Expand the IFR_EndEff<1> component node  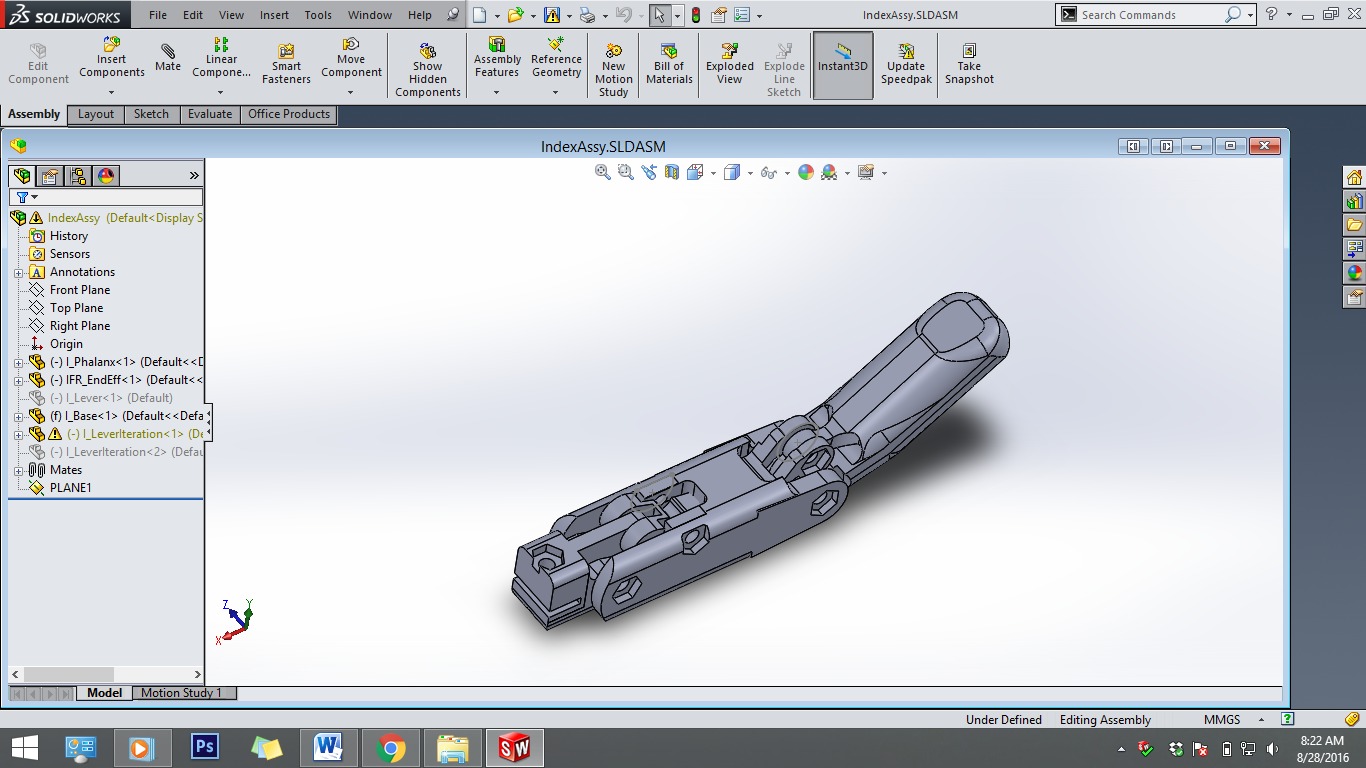point(18,380)
